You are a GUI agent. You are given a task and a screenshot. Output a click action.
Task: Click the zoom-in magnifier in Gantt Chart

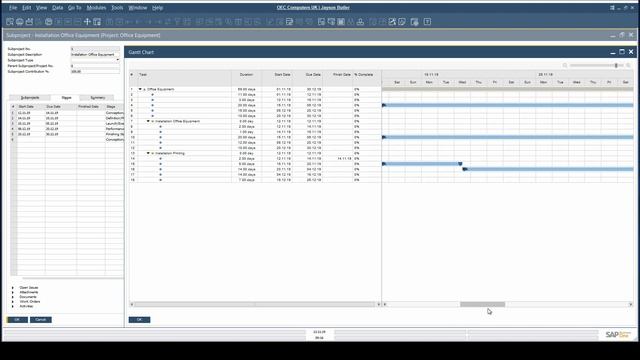click(x=628, y=65)
